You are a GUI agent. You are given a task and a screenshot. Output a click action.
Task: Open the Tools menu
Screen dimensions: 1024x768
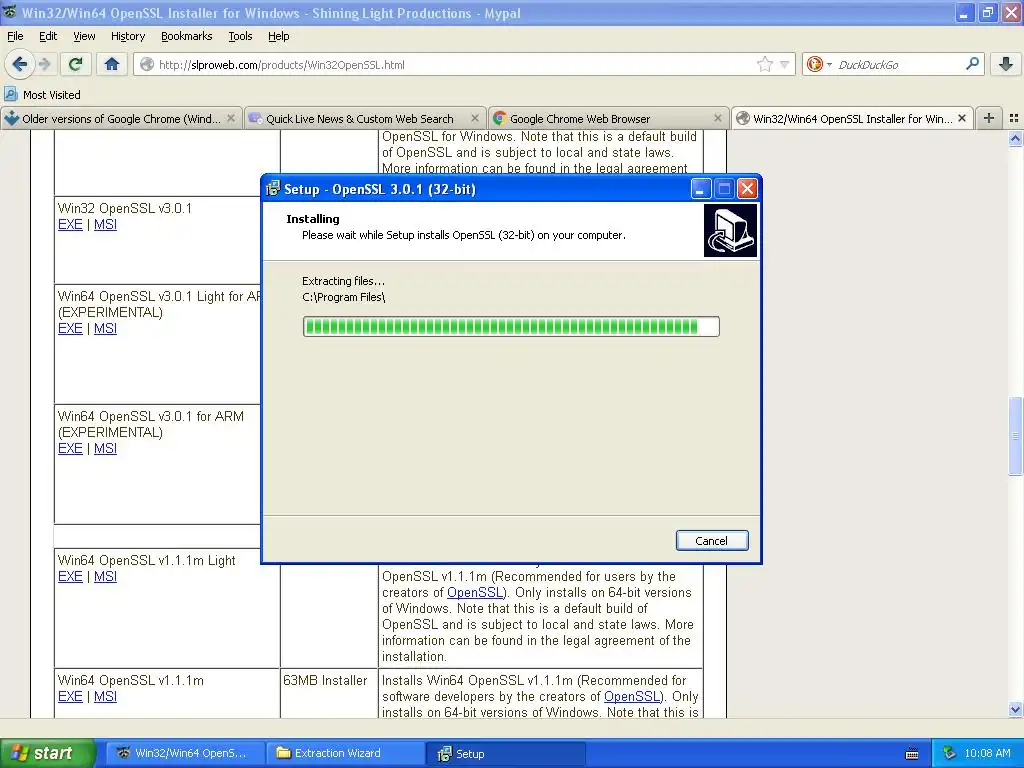point(240,36)
